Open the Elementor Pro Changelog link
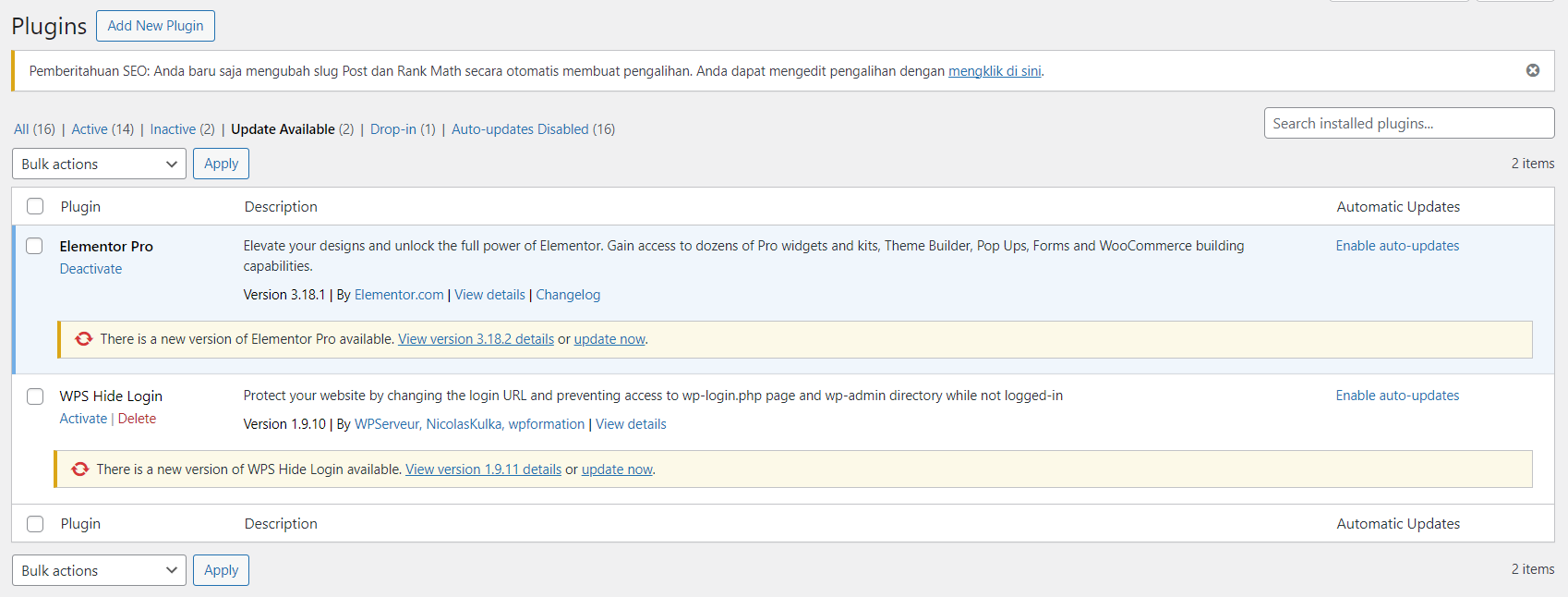Screen dimensions: 1568x597 click(x=568, y=295)
